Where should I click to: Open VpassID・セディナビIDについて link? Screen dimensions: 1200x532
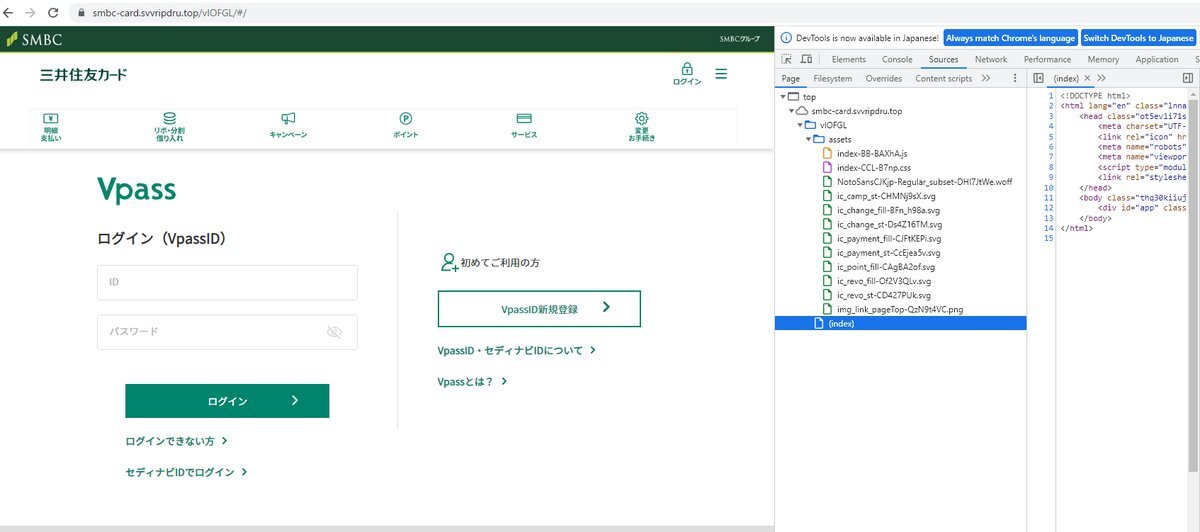pos(517,351)
